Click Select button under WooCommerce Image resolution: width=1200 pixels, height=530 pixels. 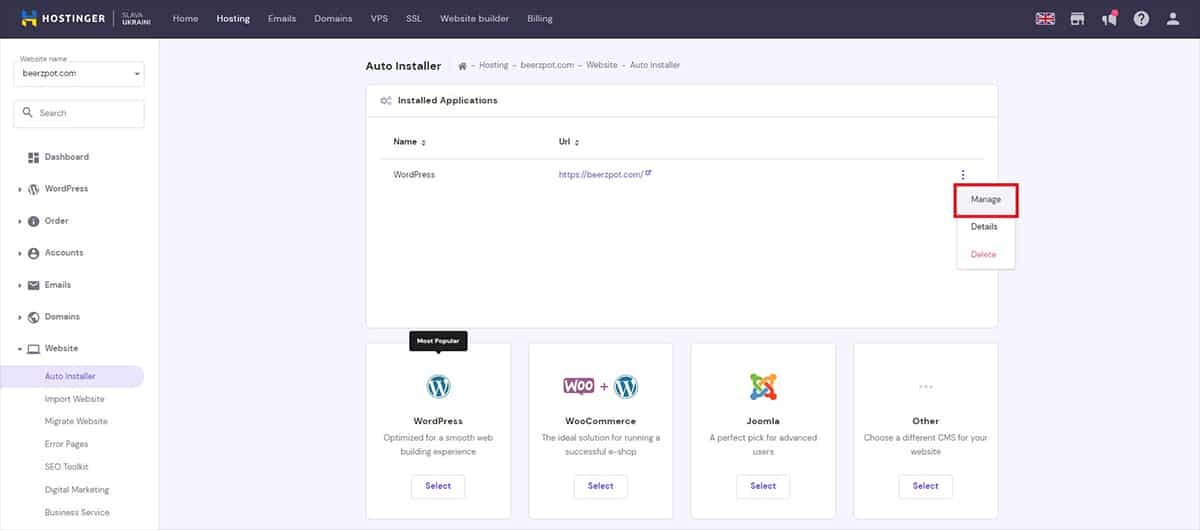[600, 486]
